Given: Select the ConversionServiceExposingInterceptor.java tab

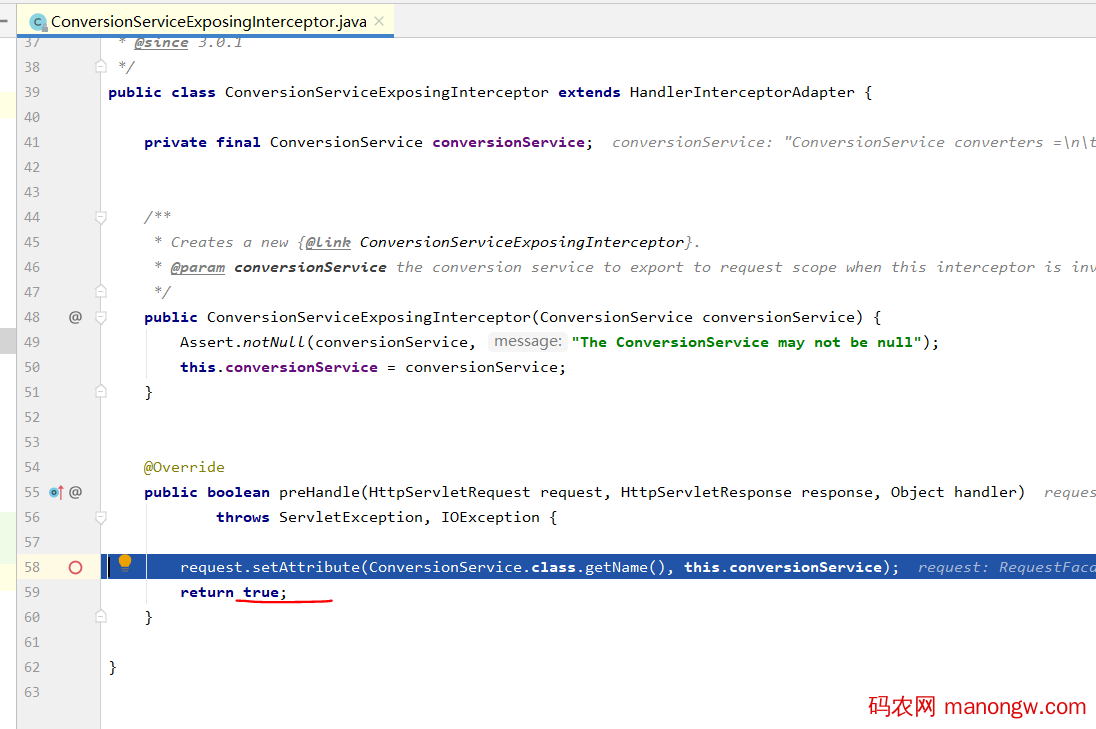Looking at the screenshot, I should (208, 21).
